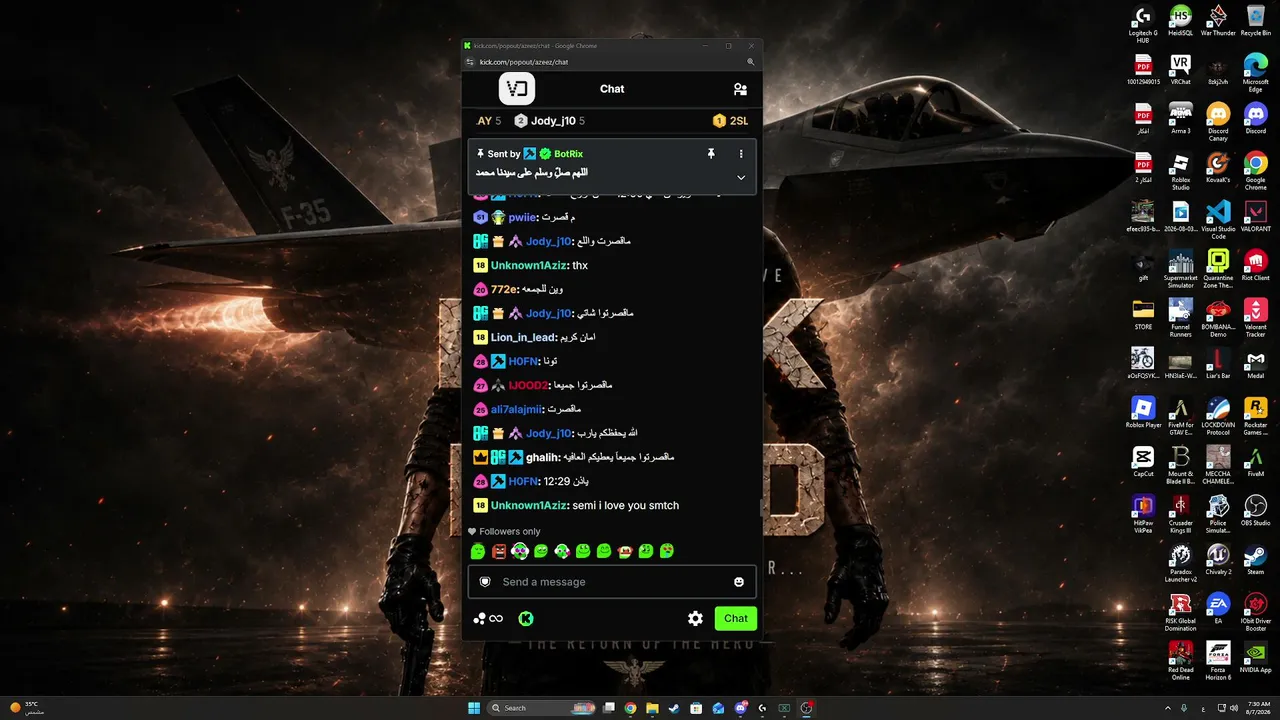Open the weather widget showing 35°C

coord(25,708)
